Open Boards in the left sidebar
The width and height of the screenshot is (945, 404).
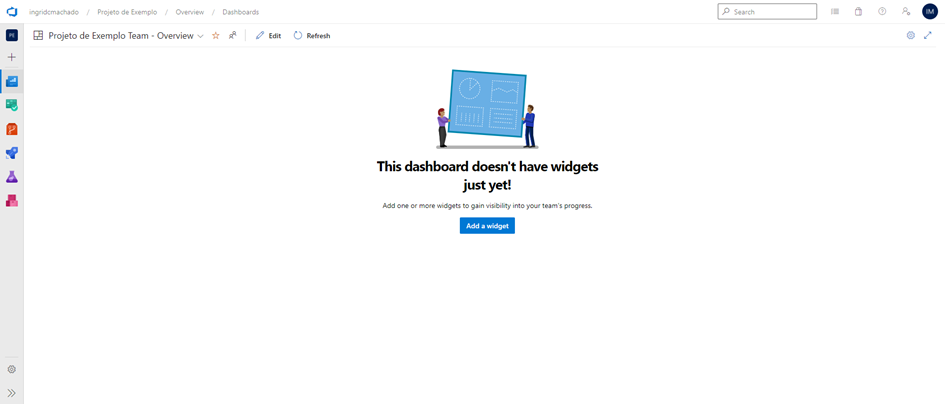point(12,105)
